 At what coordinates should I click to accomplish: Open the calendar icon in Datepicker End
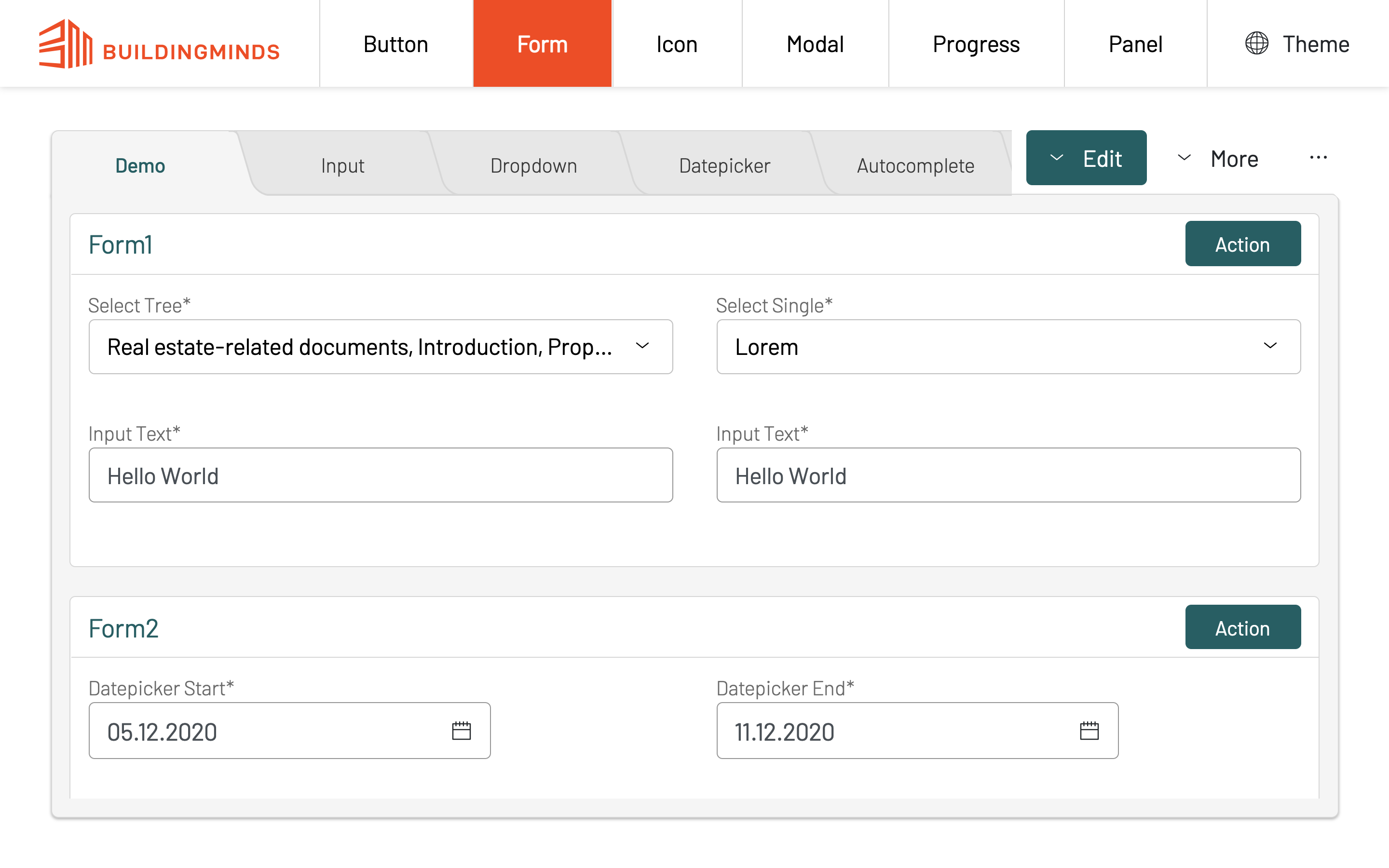pyautogui.click(x=1089, y=731)
